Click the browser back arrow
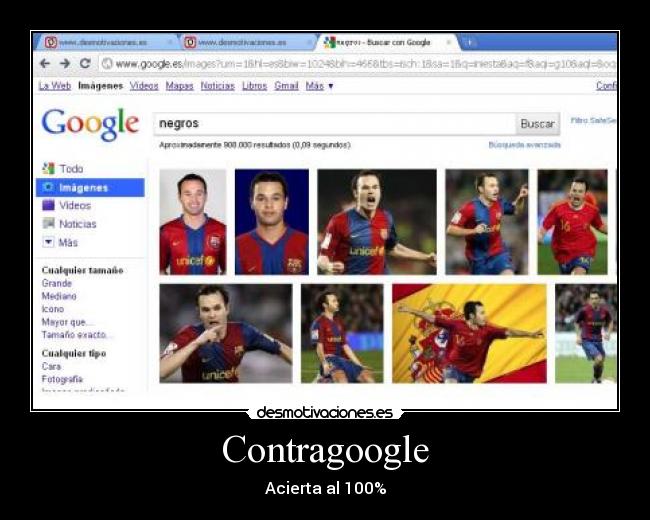Screen dimensions: 650x520 coord(45,63)
